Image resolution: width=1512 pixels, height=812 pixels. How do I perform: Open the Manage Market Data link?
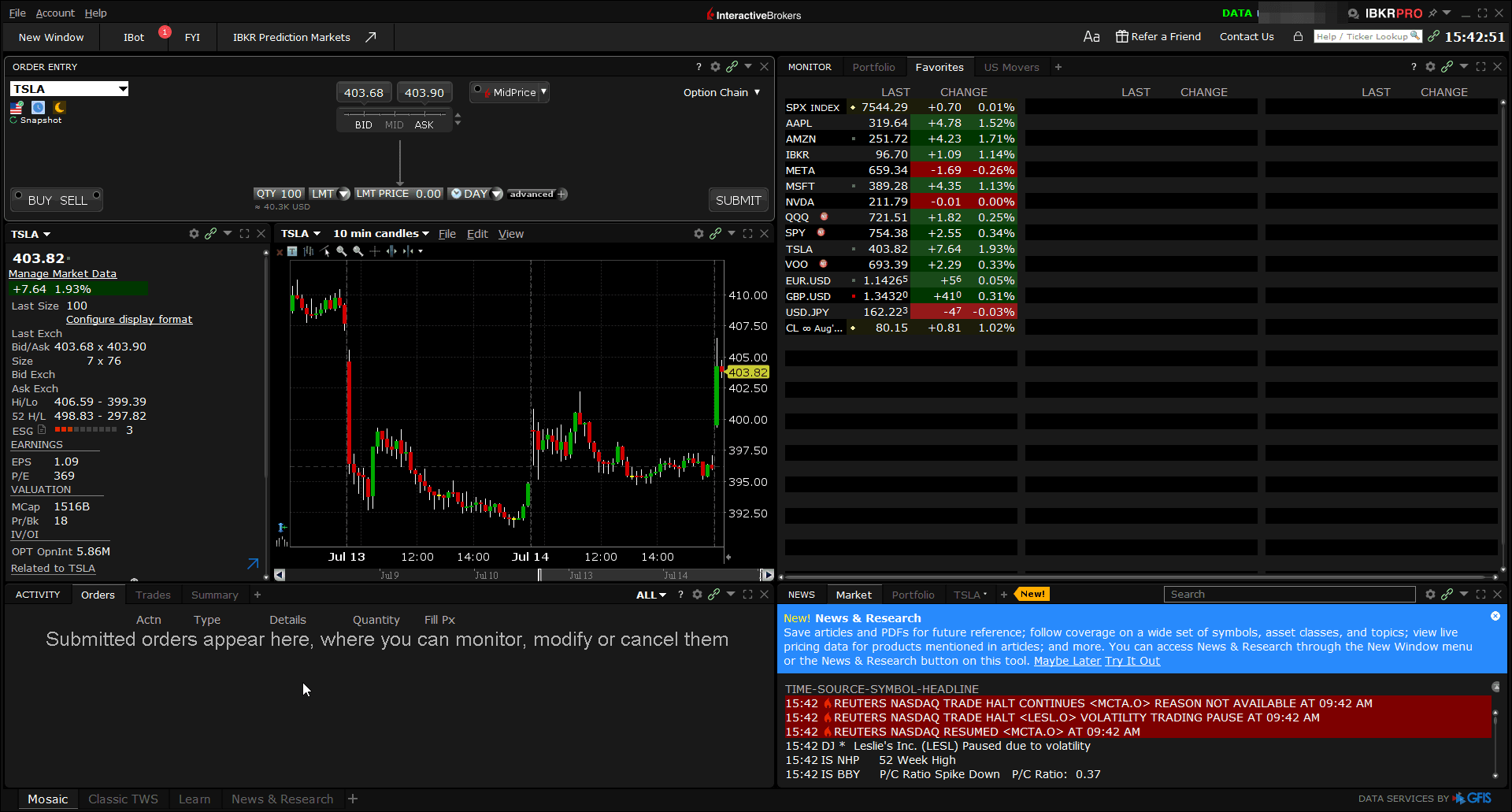click(62, 273)
